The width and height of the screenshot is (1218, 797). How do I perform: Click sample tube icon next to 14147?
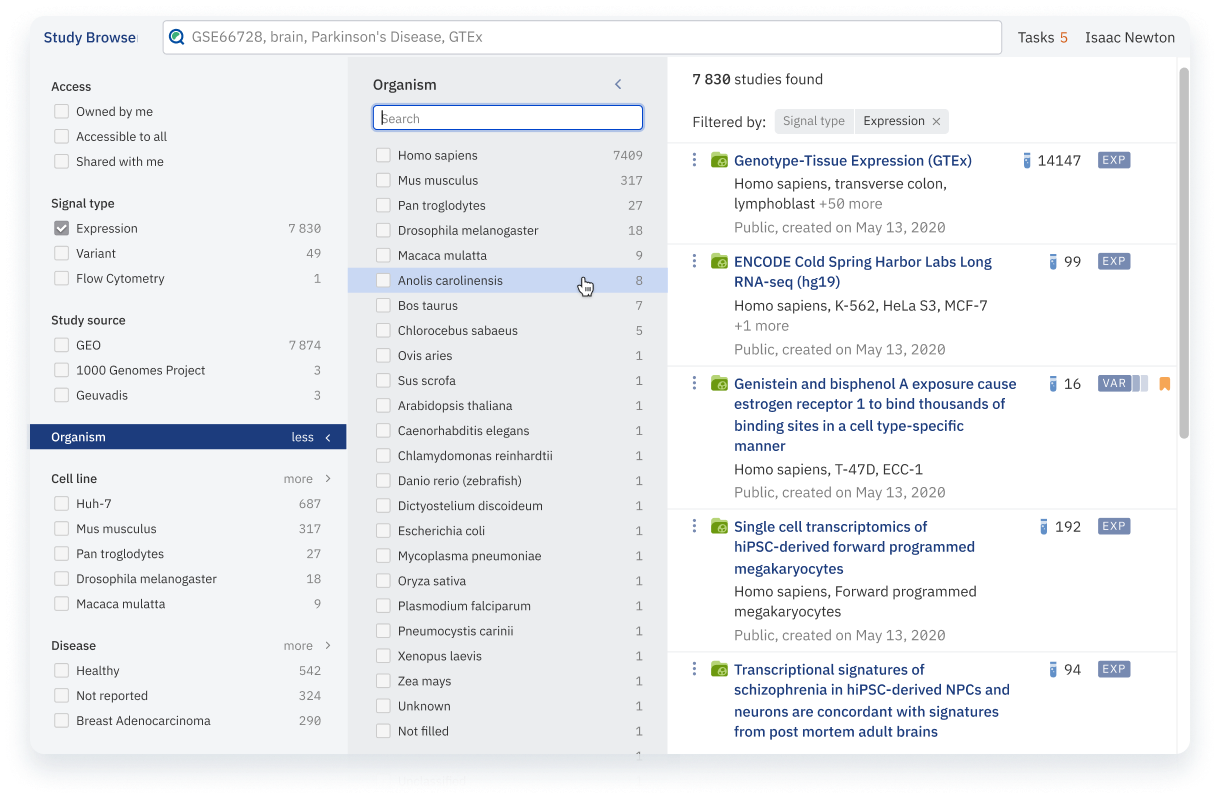click(x=1026, y=160)
